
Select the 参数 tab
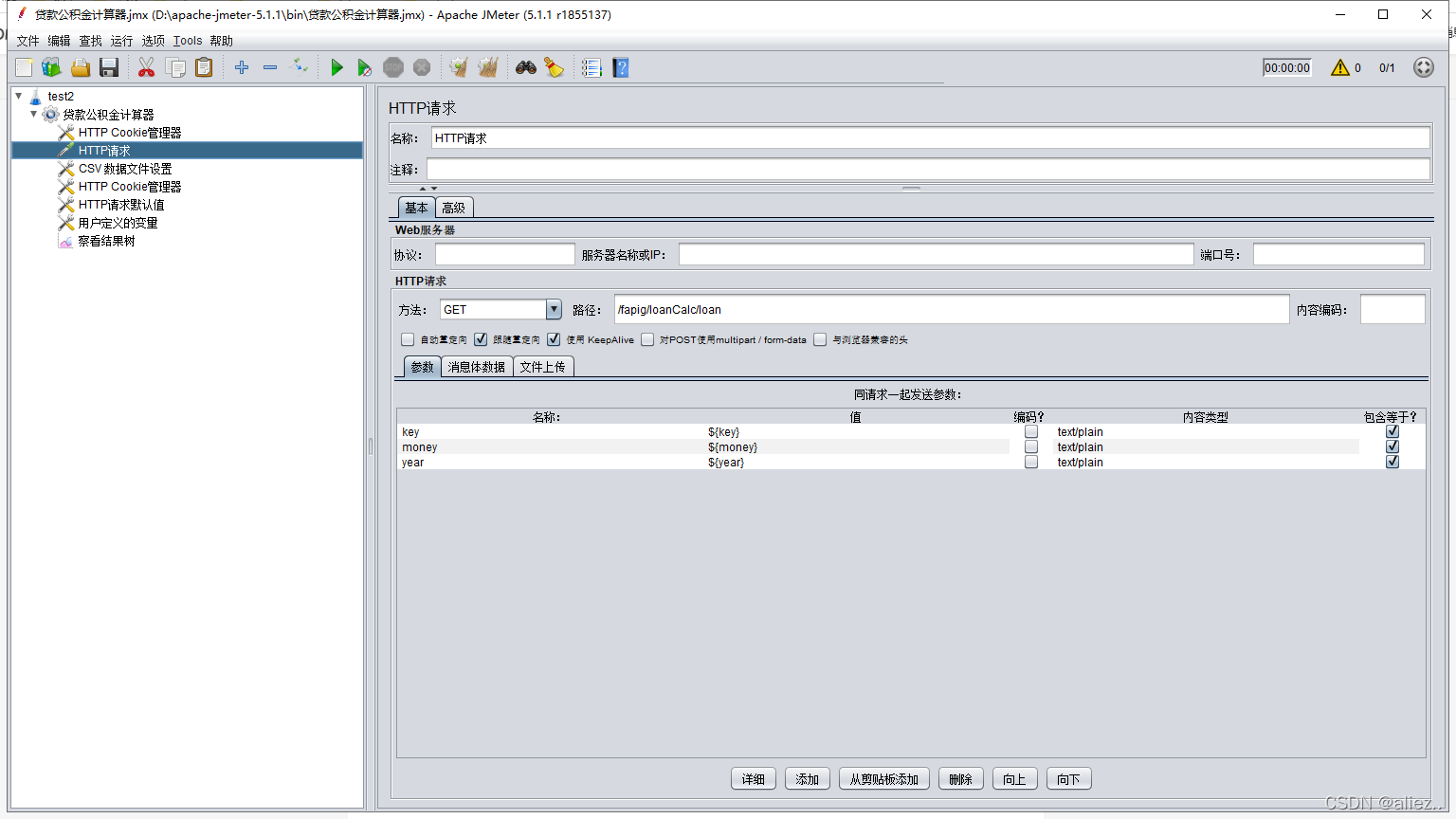tap(422, 367)
